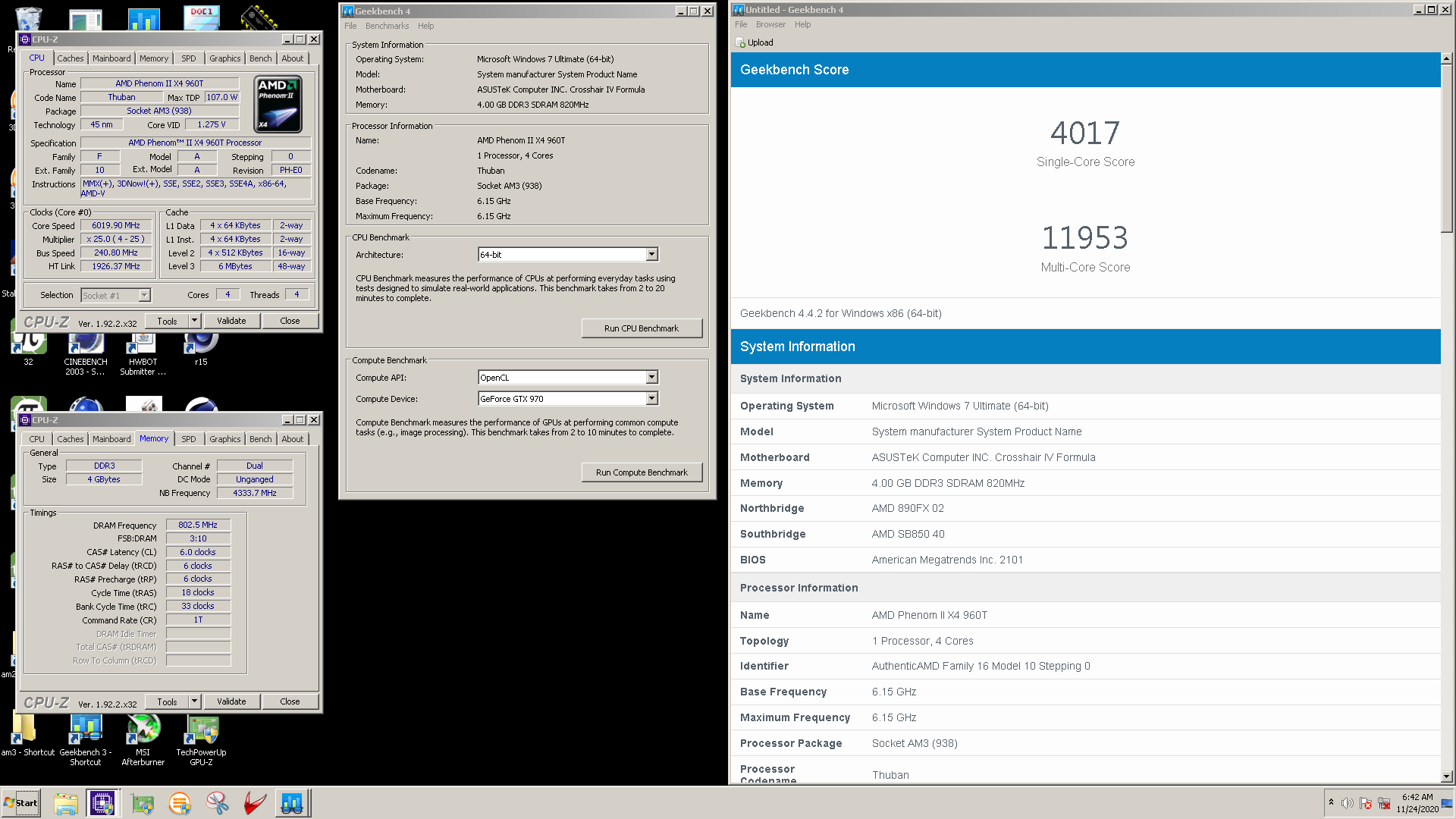Click Close button in the lower CPU-Z window
The width and height of the screenshot is (1456, 819).
290,701
